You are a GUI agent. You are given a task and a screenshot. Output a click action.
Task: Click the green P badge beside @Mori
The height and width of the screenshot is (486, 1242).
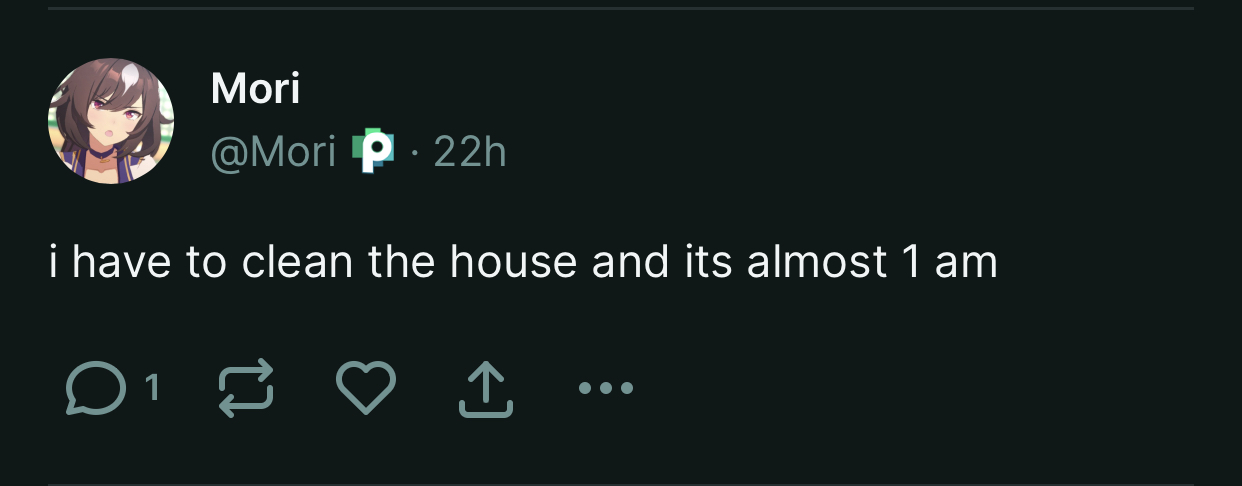pyautogui.click(x=373, y=152)
